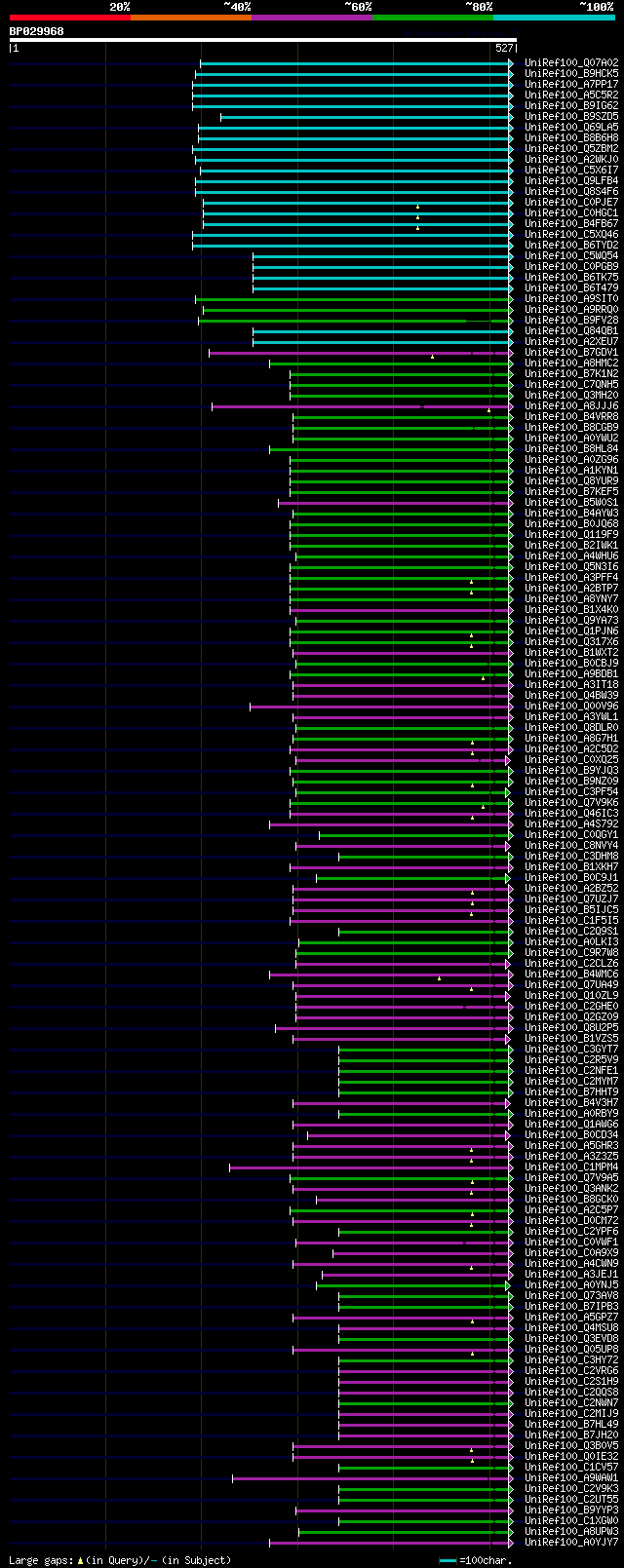Screen dimensions: 624x1568
Task: Open hit label UniRef100_Q07A02
Action: (571, 63)
